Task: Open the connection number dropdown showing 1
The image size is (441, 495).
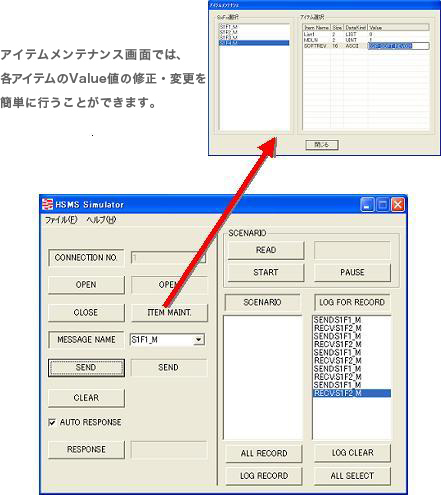Action: point(168,258)
